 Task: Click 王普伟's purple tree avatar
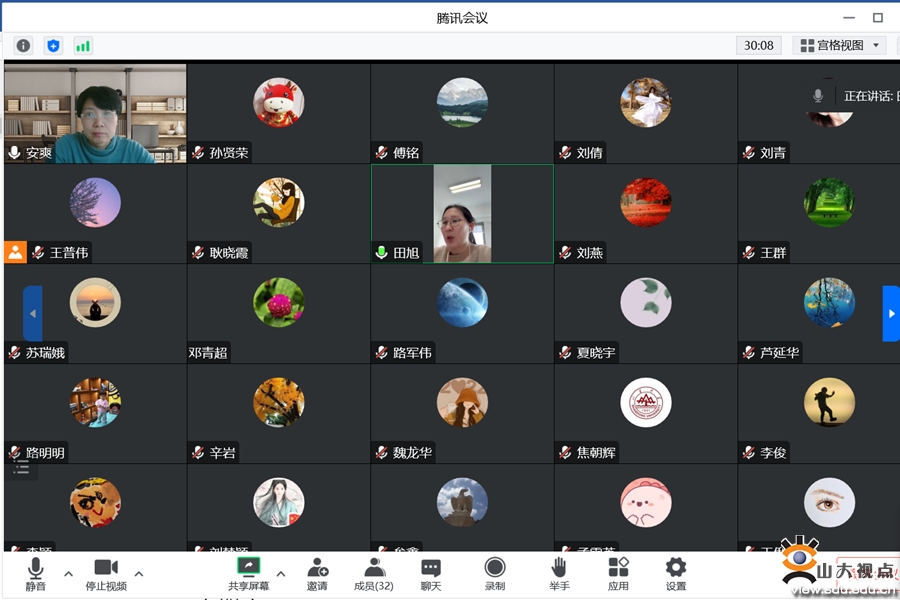(95, 202)
